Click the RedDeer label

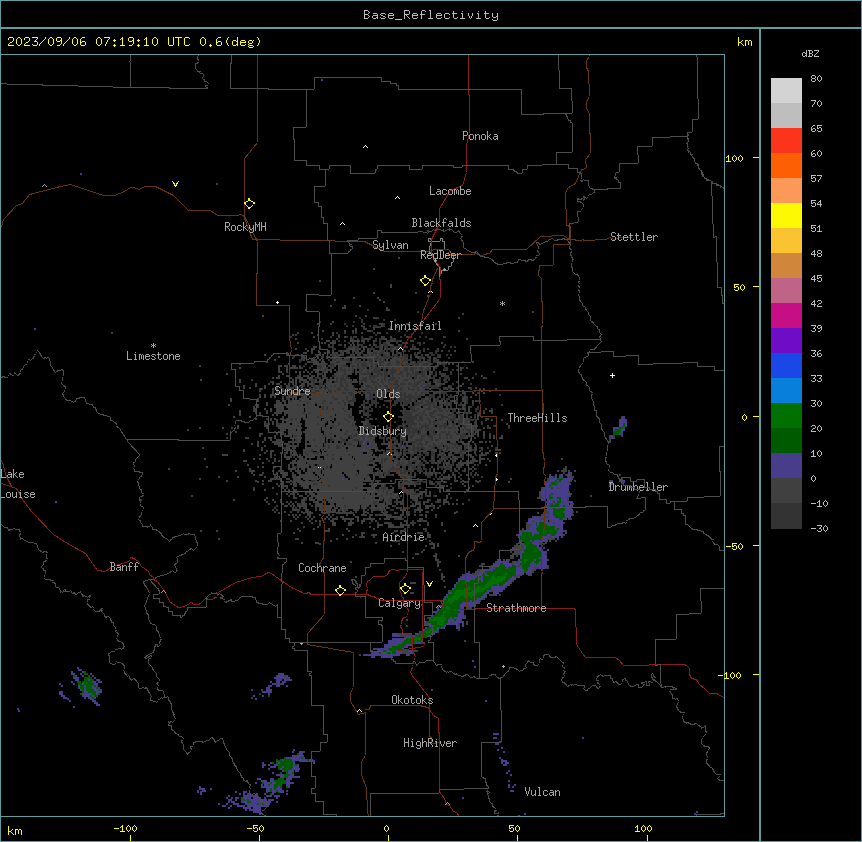click(440, 255)
